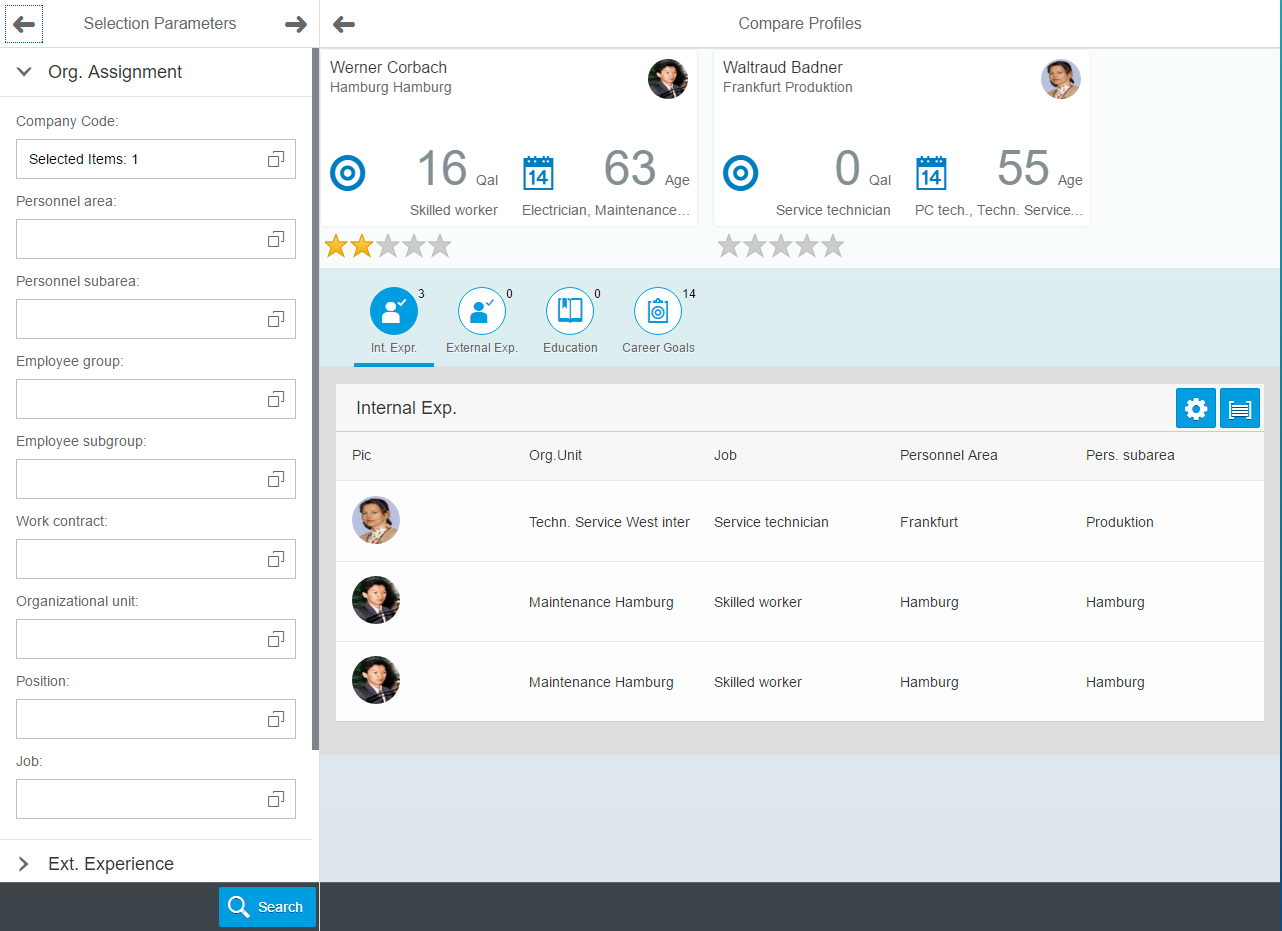Image resolution: width=1282 pixels, height=931 pixels.
Task: Collapse the Selection Parameters panel
Action: (296, 23)
